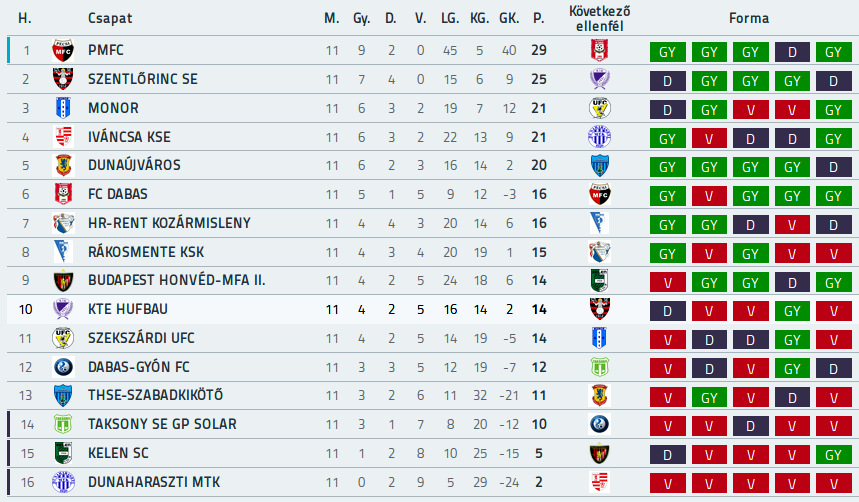Sort by the GK. goal difference header
The image size is (859, 502).
click(509, 18)
